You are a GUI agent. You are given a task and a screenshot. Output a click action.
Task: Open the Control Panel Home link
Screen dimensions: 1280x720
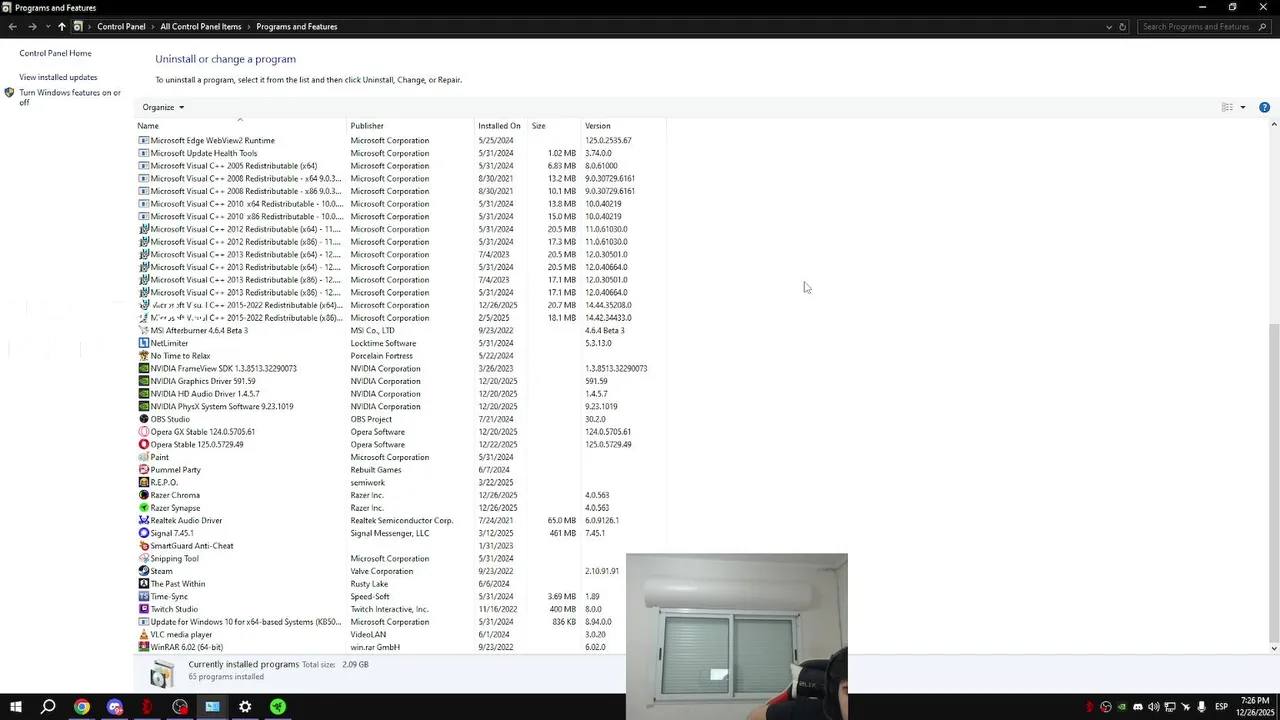[x=55, y=53]
